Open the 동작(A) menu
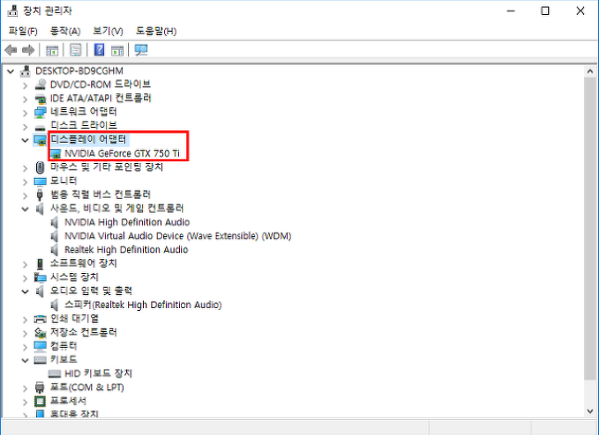Screen dimensions: 600x435 [x=65, y=31]
